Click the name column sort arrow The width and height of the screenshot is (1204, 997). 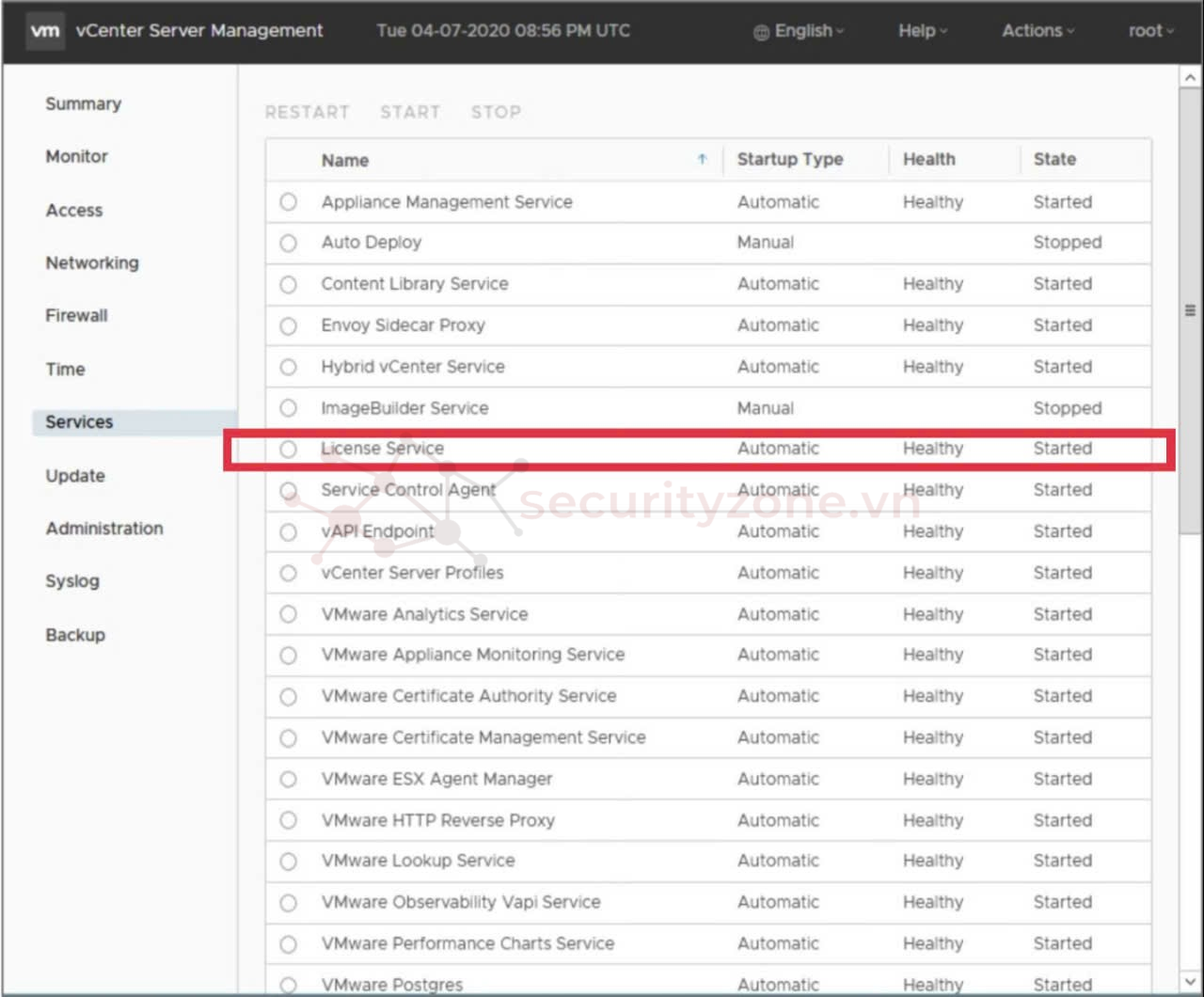[x=702, y=159]
